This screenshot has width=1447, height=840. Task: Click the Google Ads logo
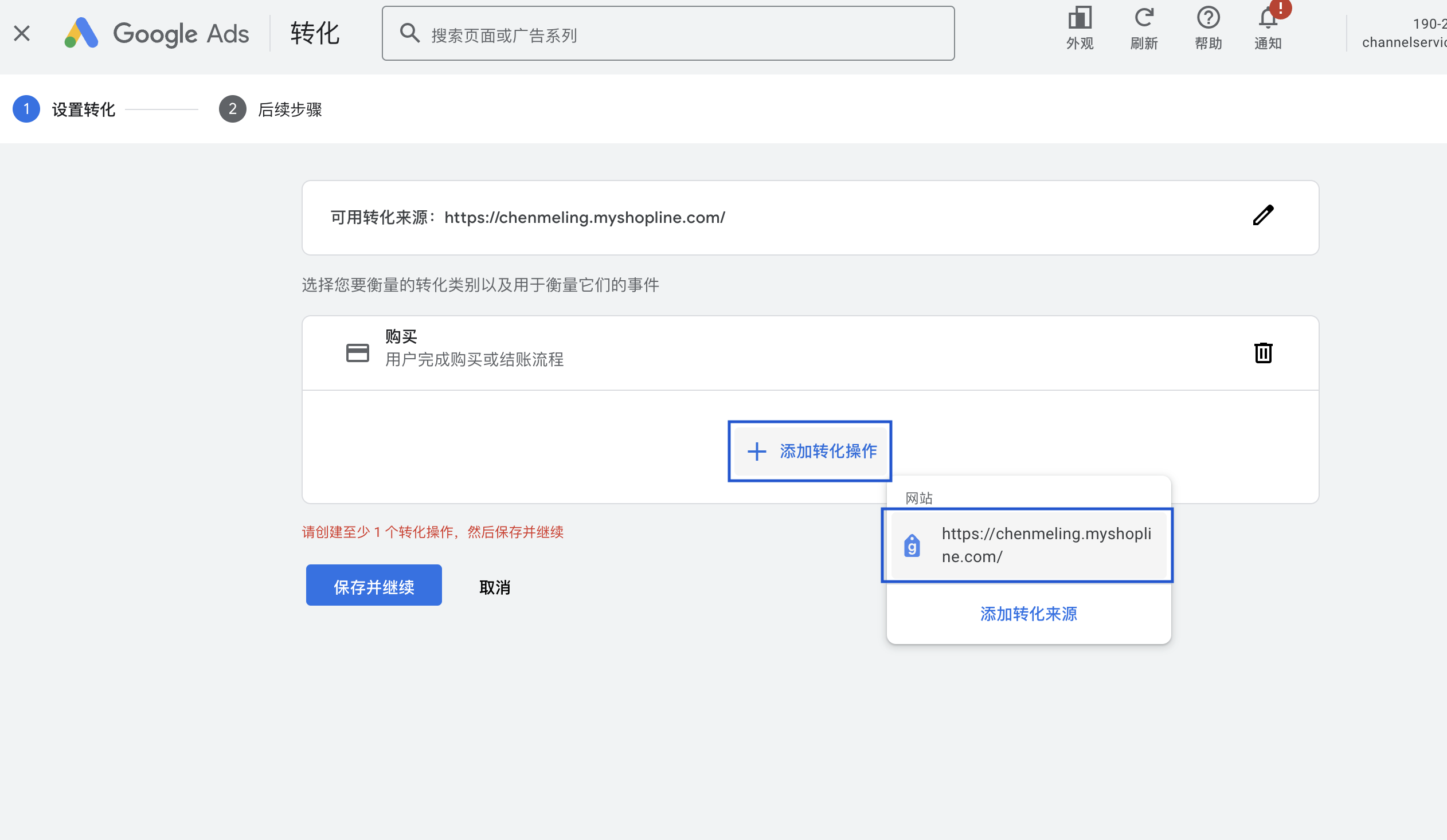tap(156, 33)
